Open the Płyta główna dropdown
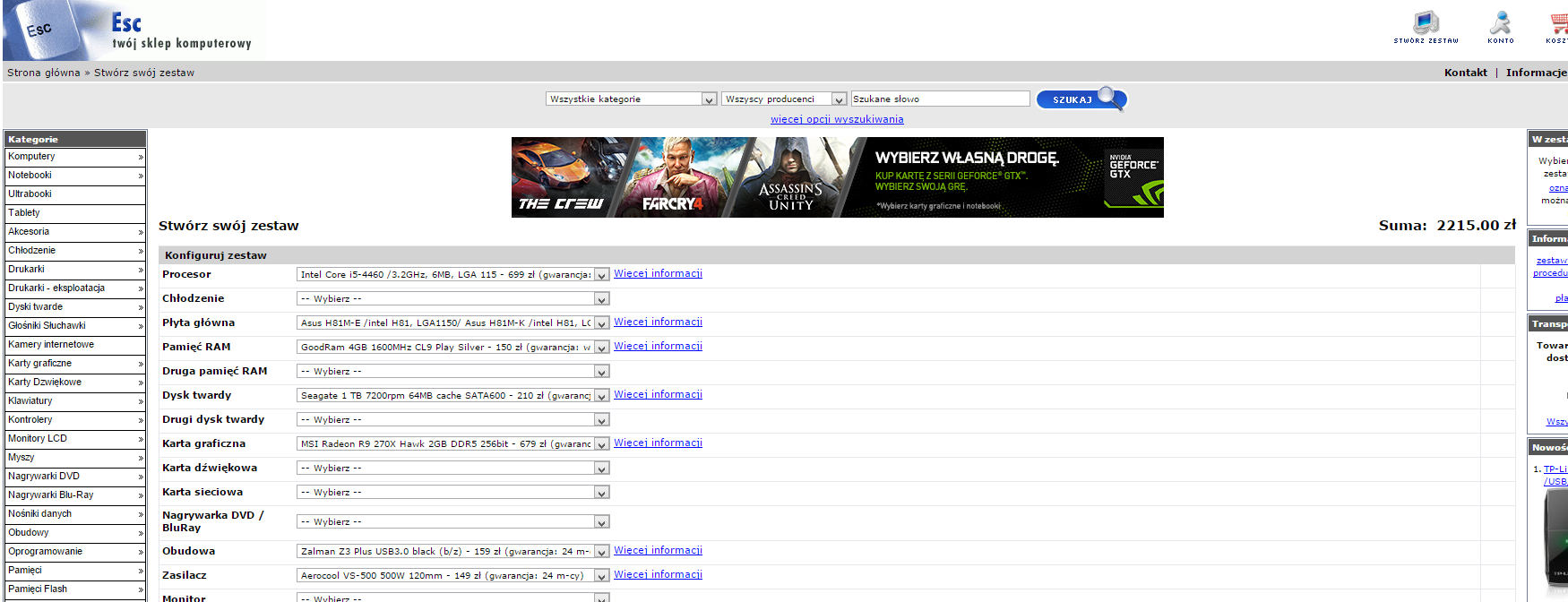1568x602 pixels. click(452, 322)
